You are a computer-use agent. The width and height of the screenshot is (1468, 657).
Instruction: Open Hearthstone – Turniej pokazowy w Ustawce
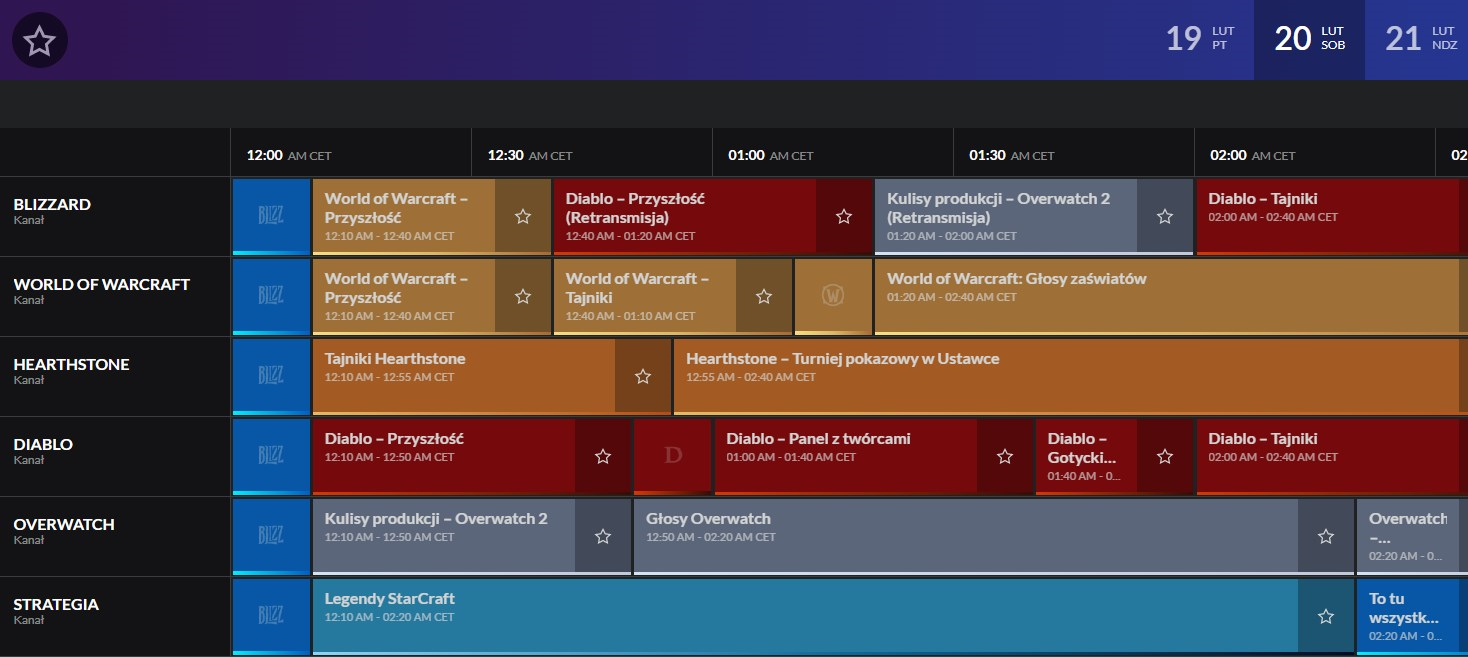pos(842,359)
